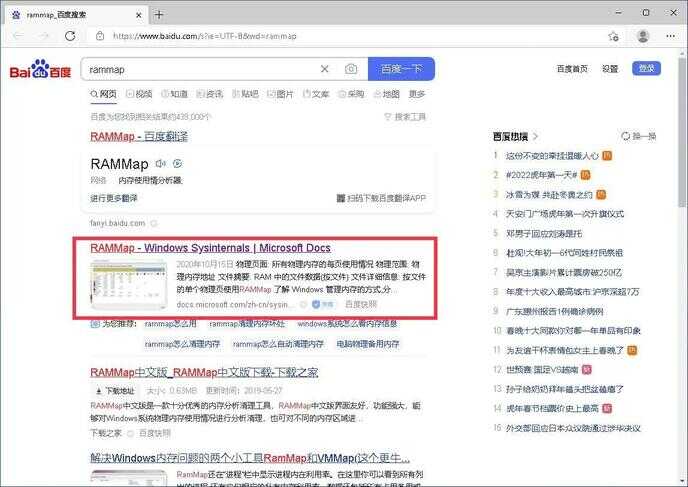Screen dimensions: 688x487
Task: Refresh the page in the browser toolbar
Action: [x=70, y=36]
